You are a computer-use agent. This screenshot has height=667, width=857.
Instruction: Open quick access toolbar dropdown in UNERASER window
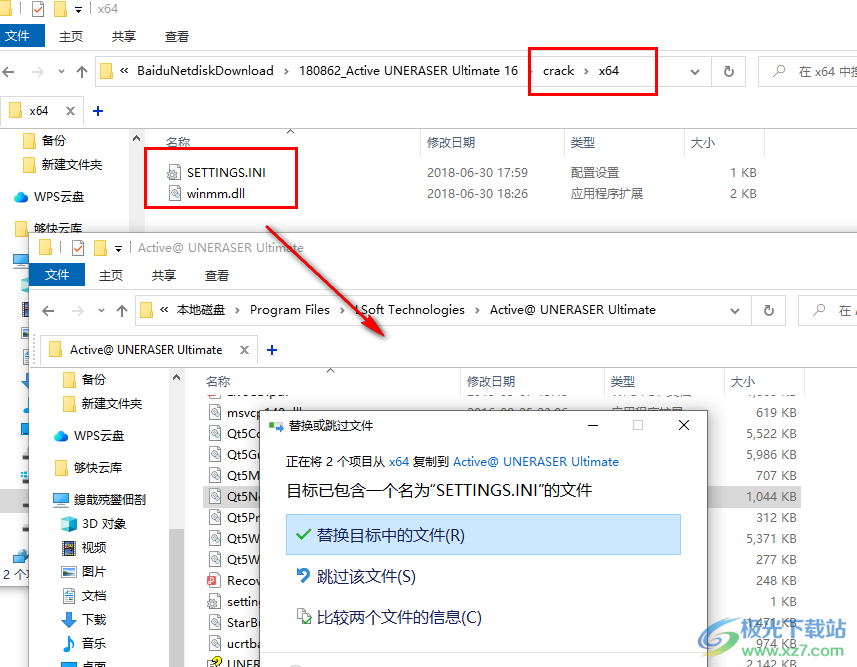(x=118, y=249)
